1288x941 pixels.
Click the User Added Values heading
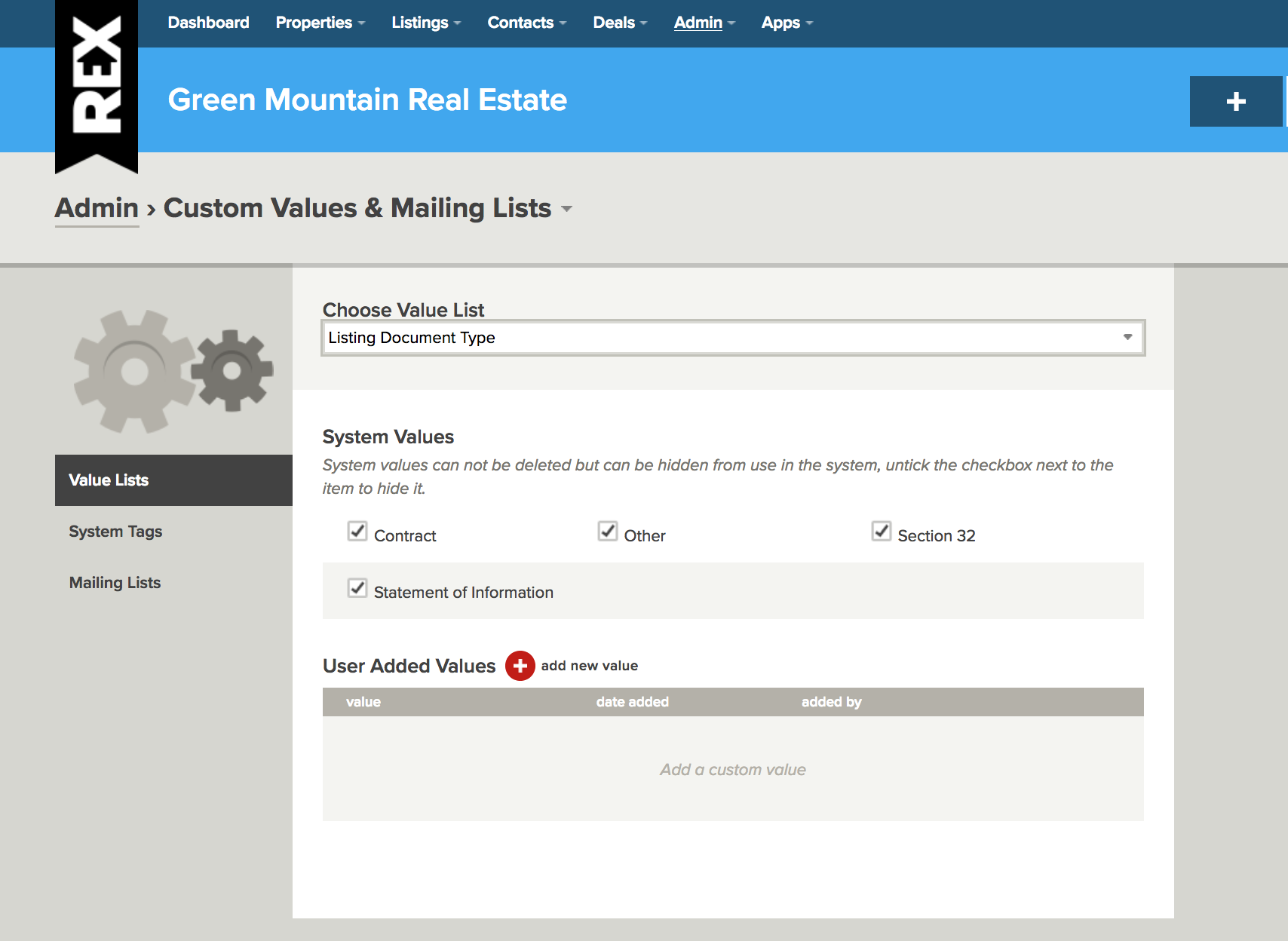click(x=409, y=666)
